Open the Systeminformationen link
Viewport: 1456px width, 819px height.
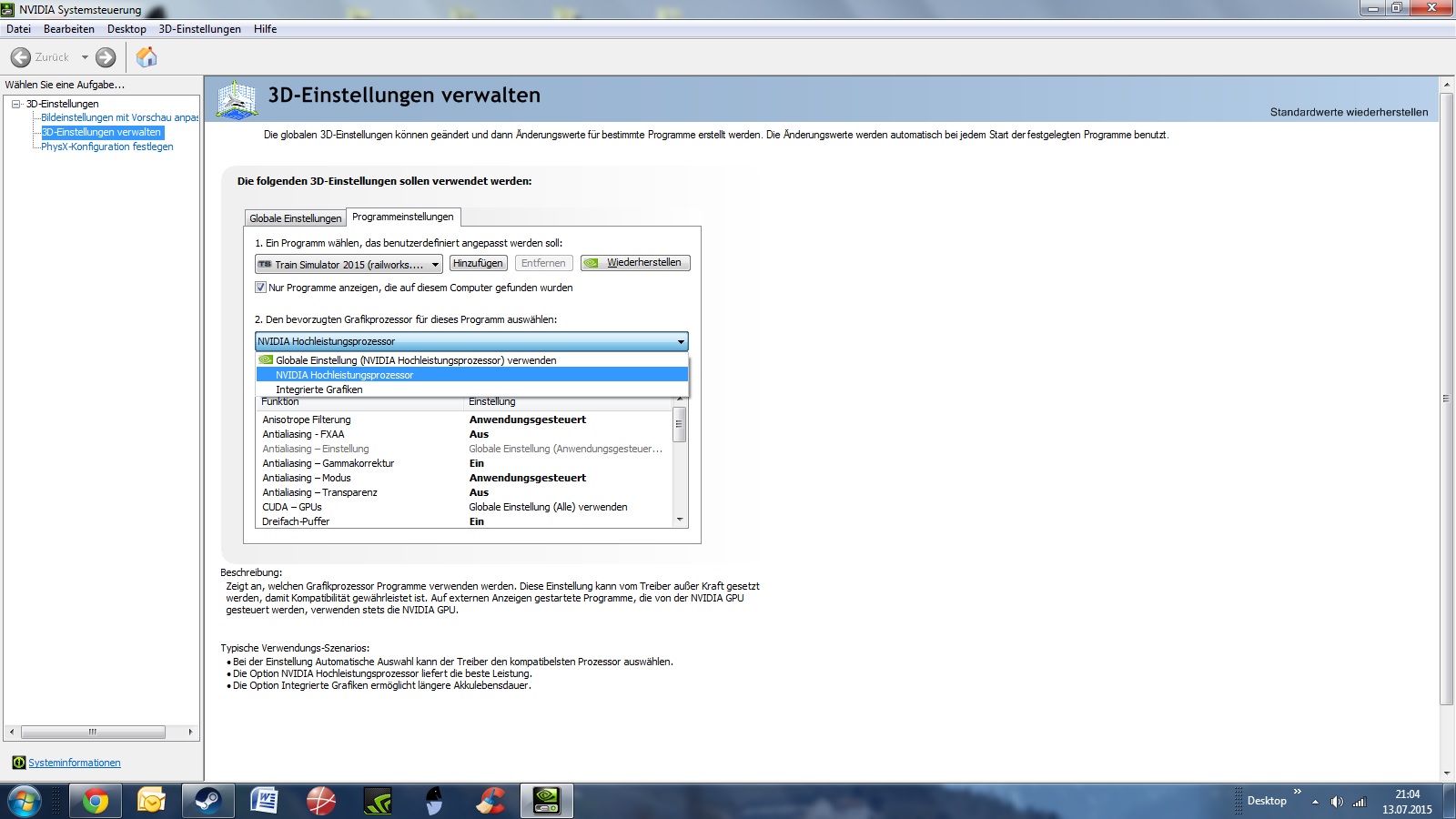click(x=75, y=763)
